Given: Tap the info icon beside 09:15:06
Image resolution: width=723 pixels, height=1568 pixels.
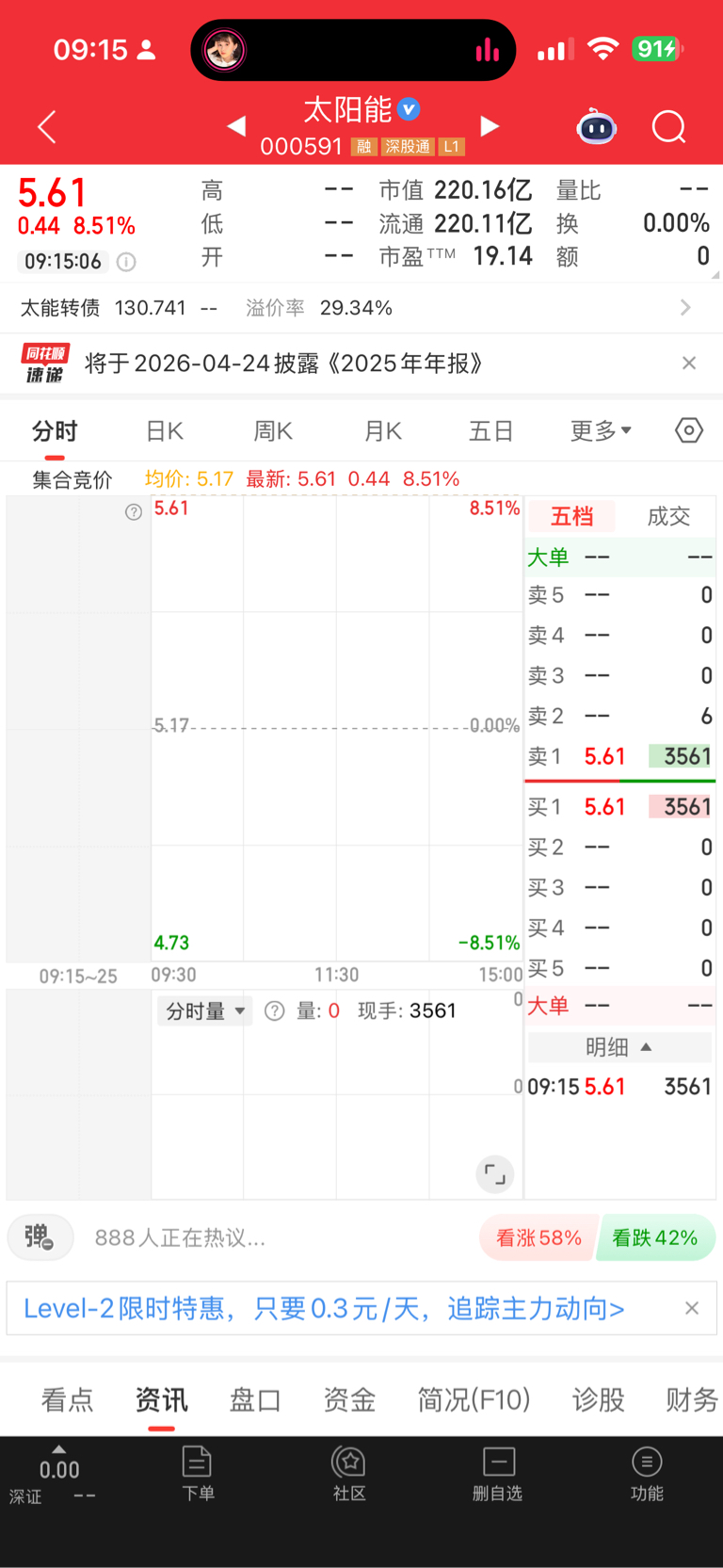Looking at the screenshot, I should click(126, 262).
